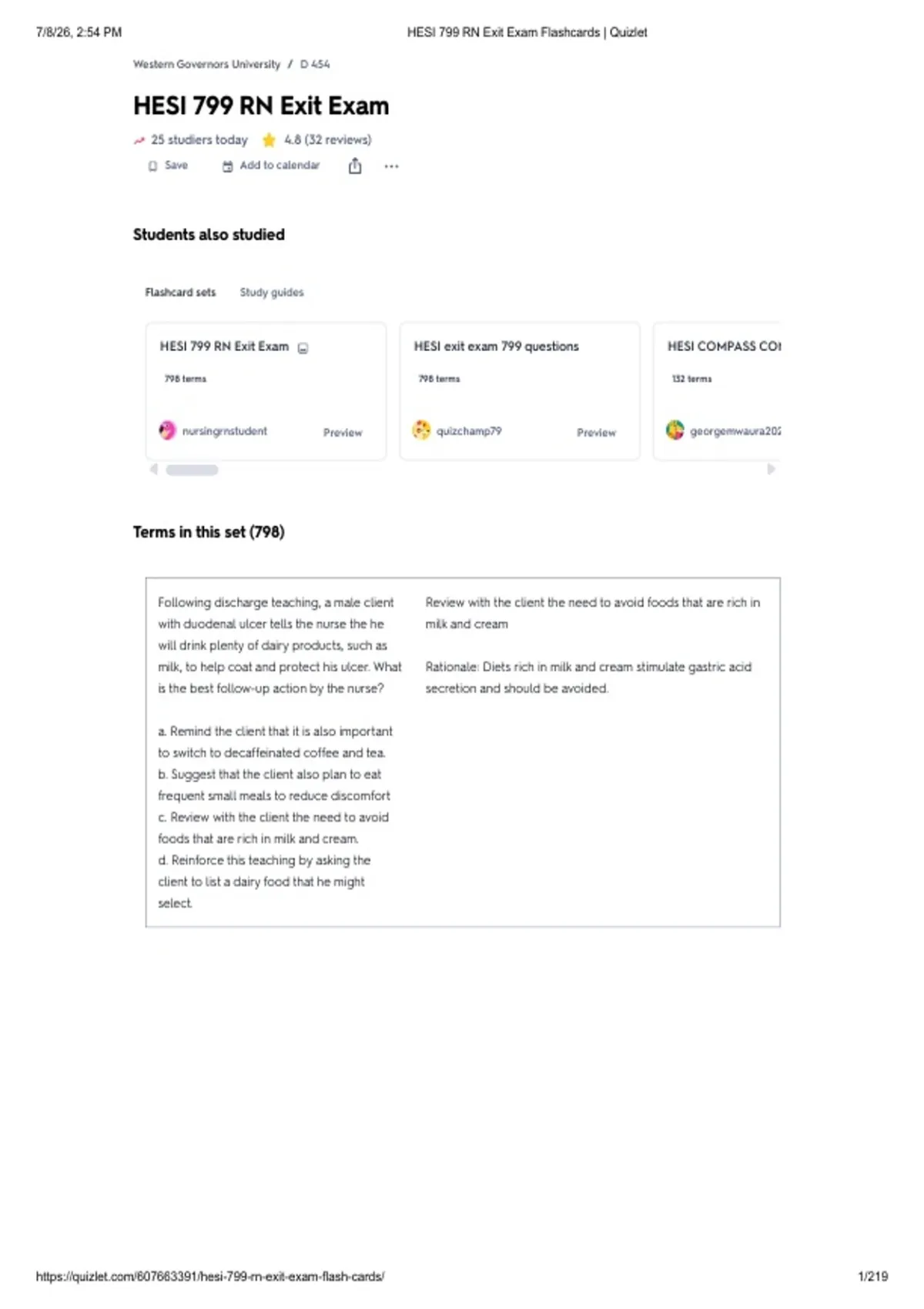Image resolution: width=924 pixels, height=1309 pixels.
Task: Switch to the Study guides tab
Action: (272, 293)
